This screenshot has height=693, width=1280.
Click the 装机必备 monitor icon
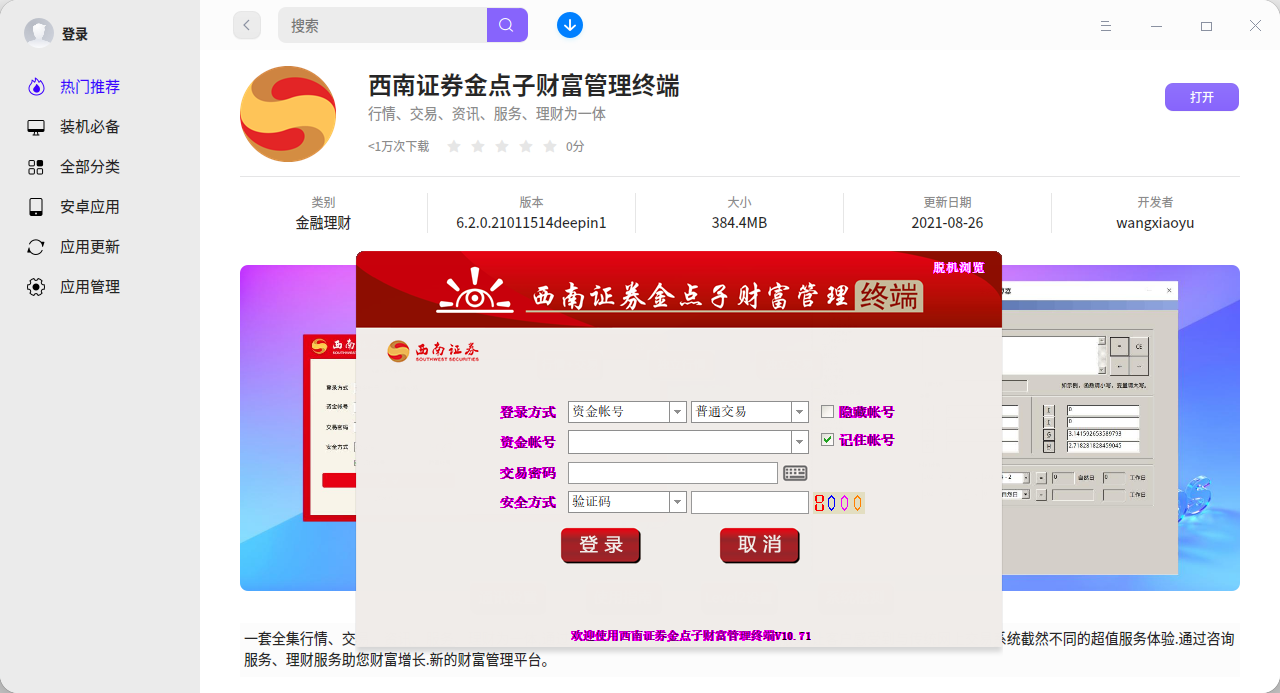[36, 127]
